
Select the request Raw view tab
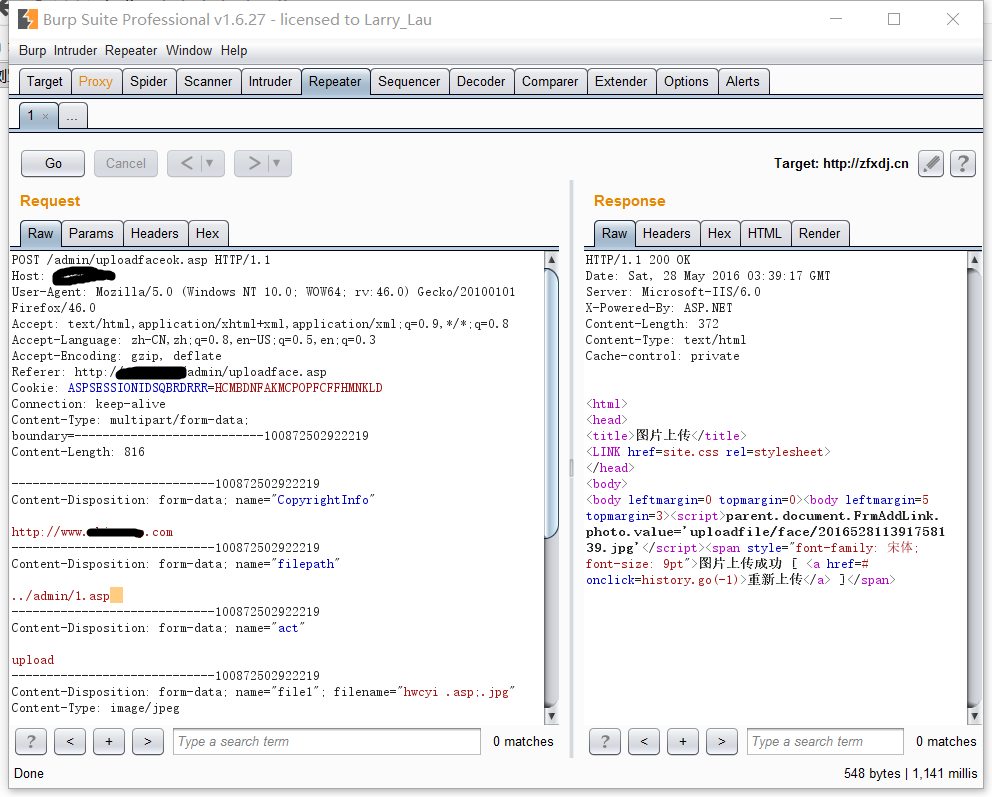[40, 233]
